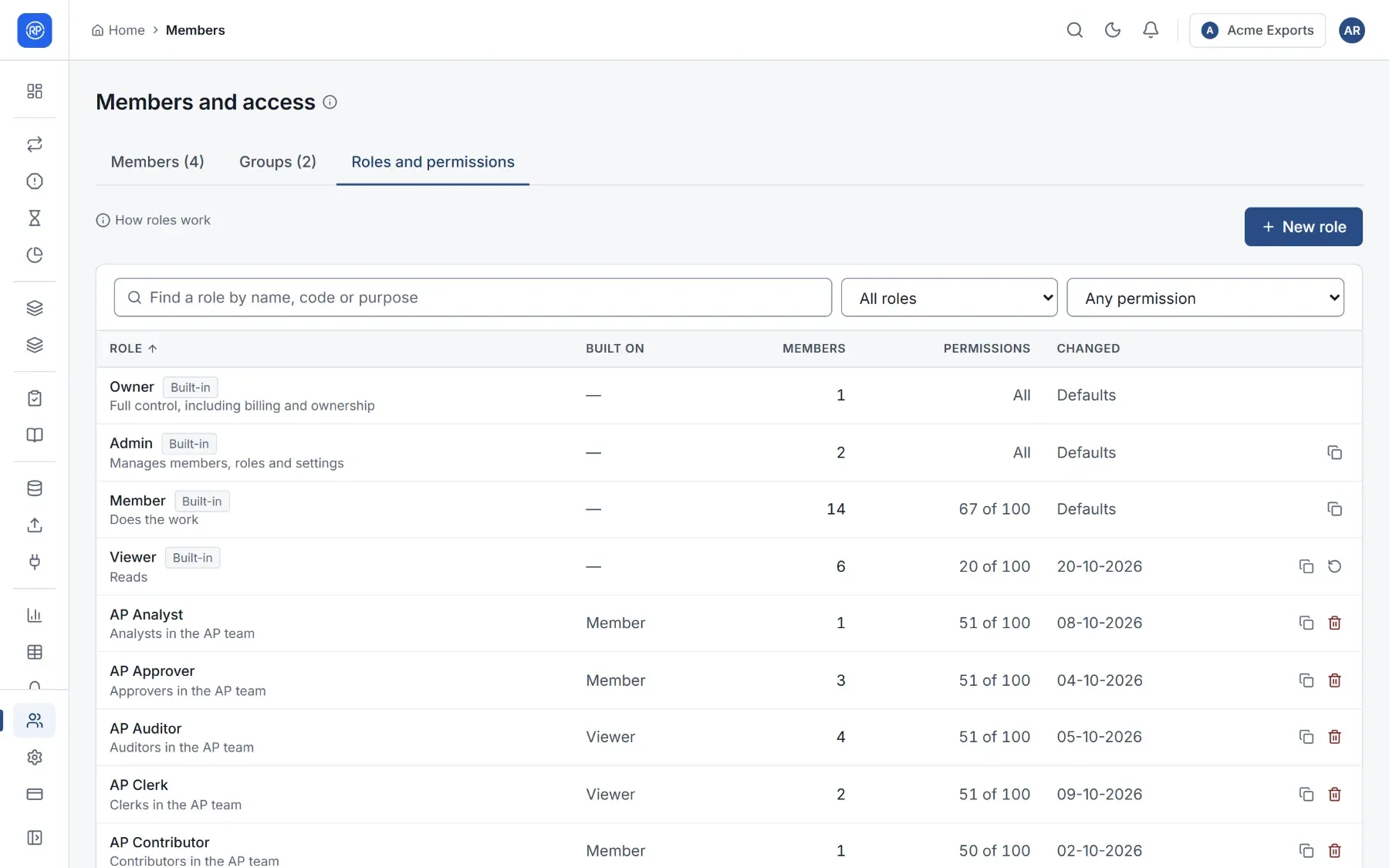Open upload icon in sidebar
Viewport: 1389px width, 868px height.
(x=35, y=525)
